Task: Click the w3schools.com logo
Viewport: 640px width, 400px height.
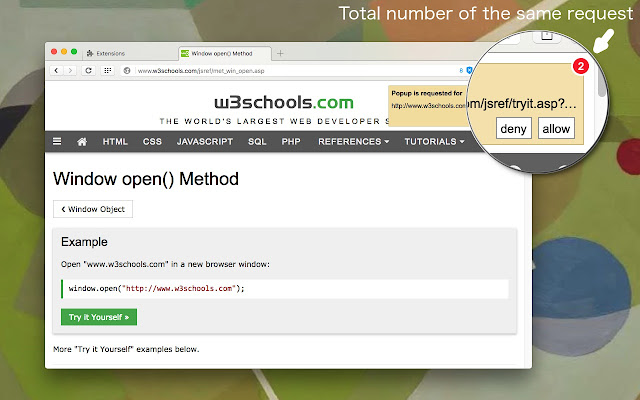Action: [x=284, y=102]
